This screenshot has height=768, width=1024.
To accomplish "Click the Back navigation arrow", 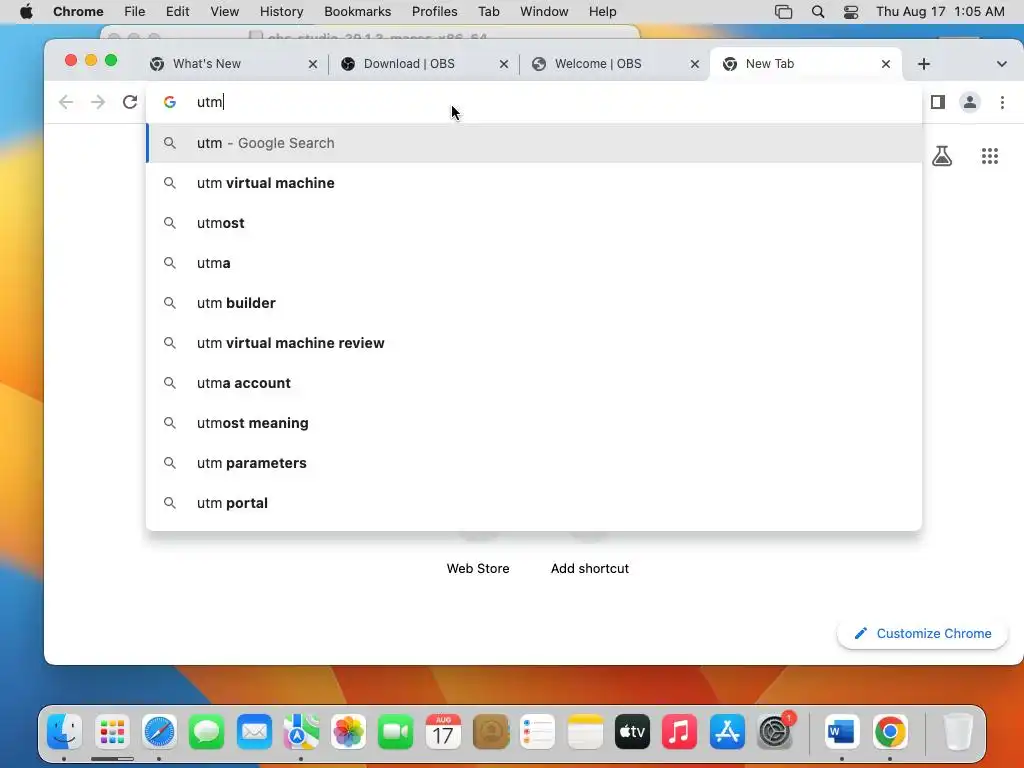I will [x=66, y=102].
